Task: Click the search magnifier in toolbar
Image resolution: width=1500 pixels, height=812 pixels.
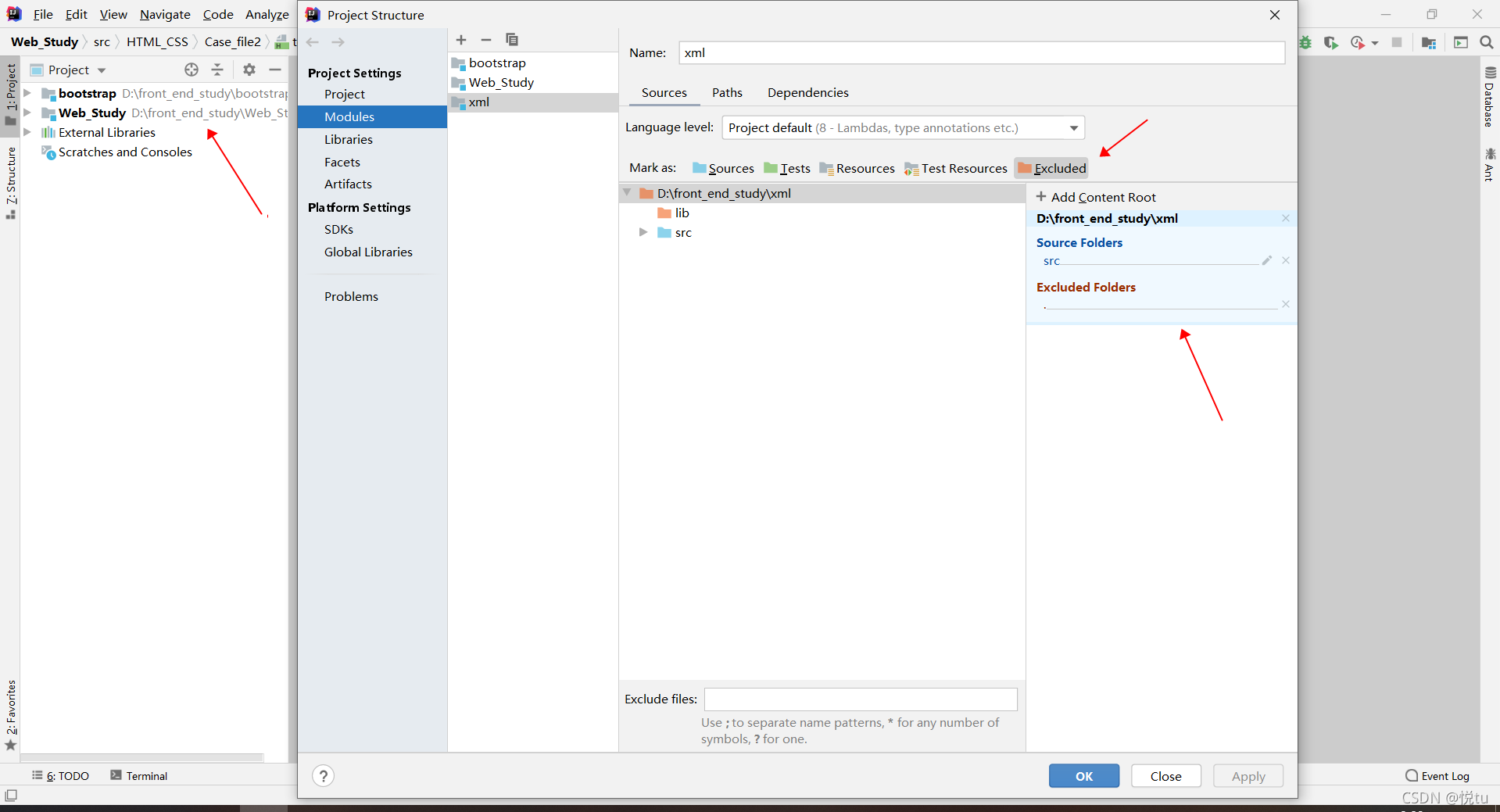Action: coord(1487,42)
